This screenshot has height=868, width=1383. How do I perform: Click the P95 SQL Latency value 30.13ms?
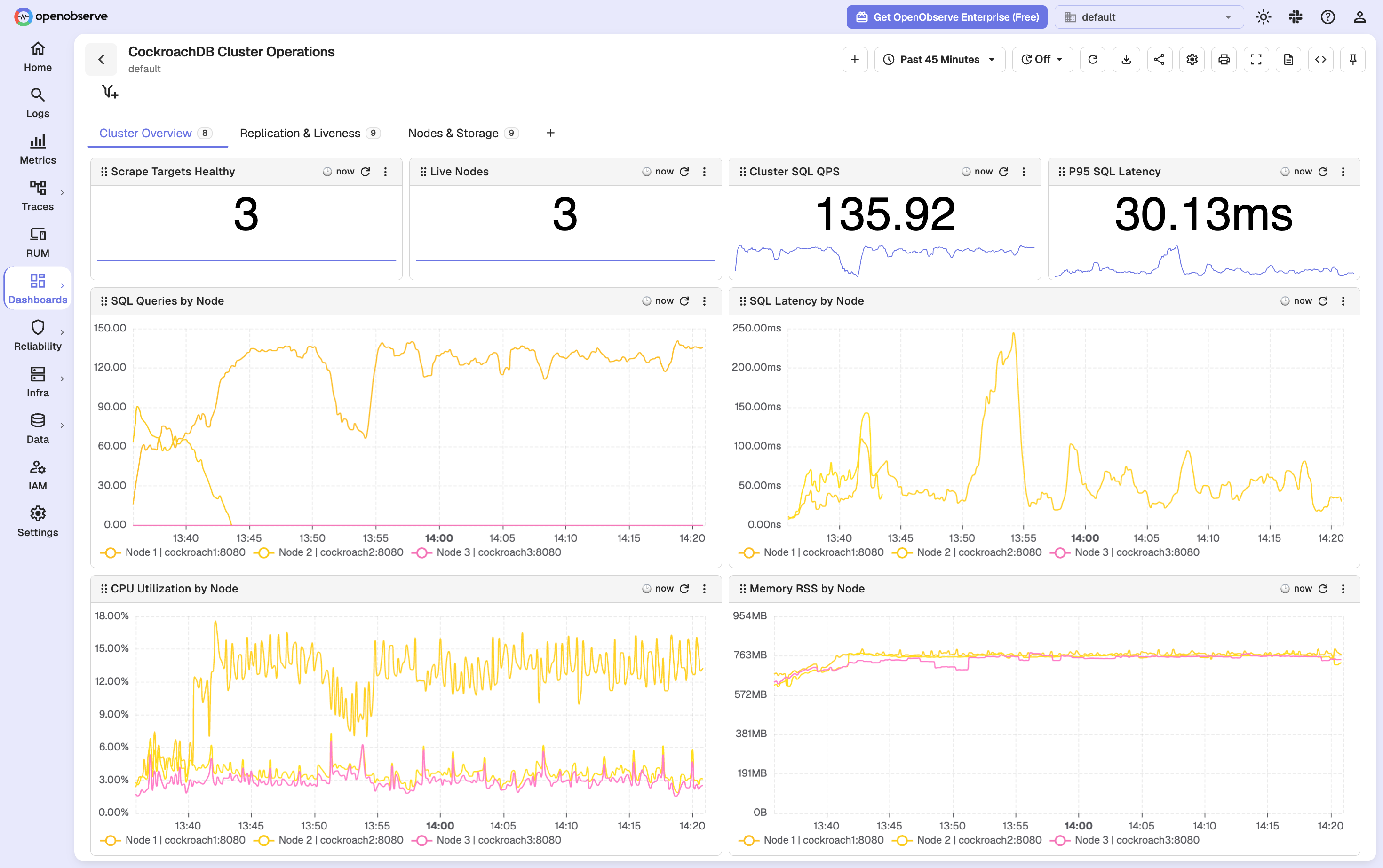click(1204, 214)
